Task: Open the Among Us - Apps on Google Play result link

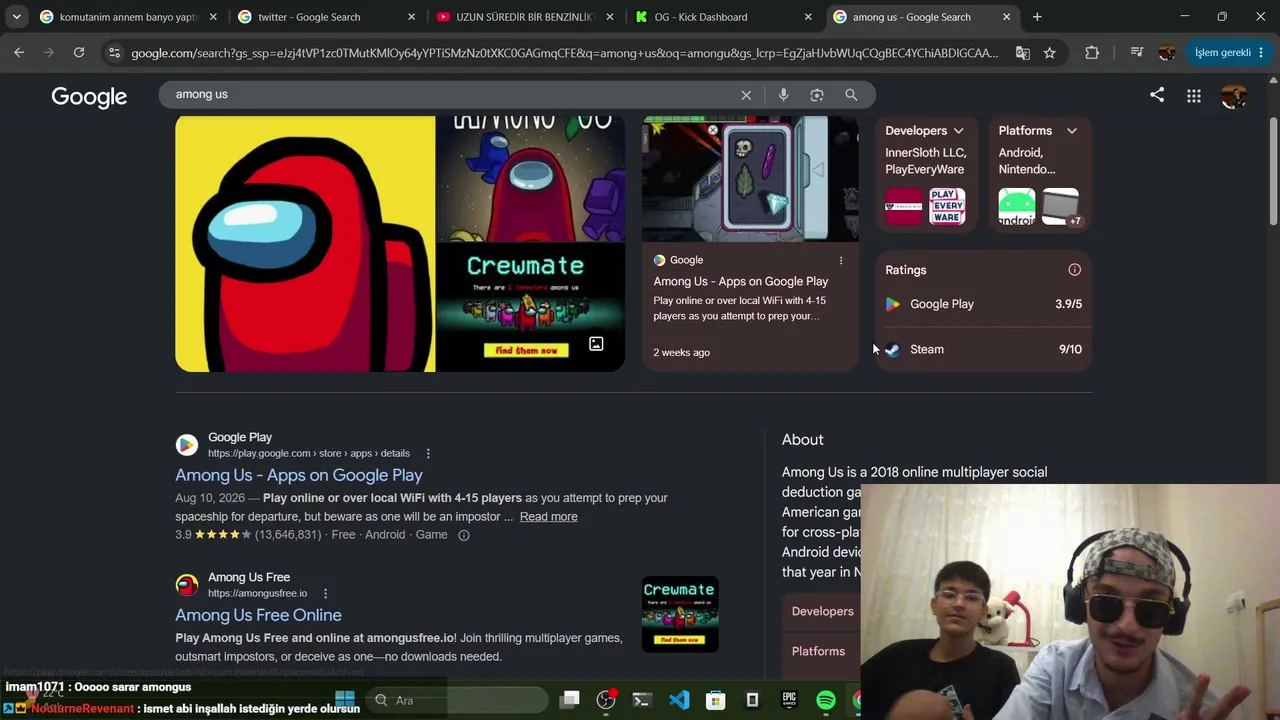Action: pyautogui.click(x=299, y=475)
